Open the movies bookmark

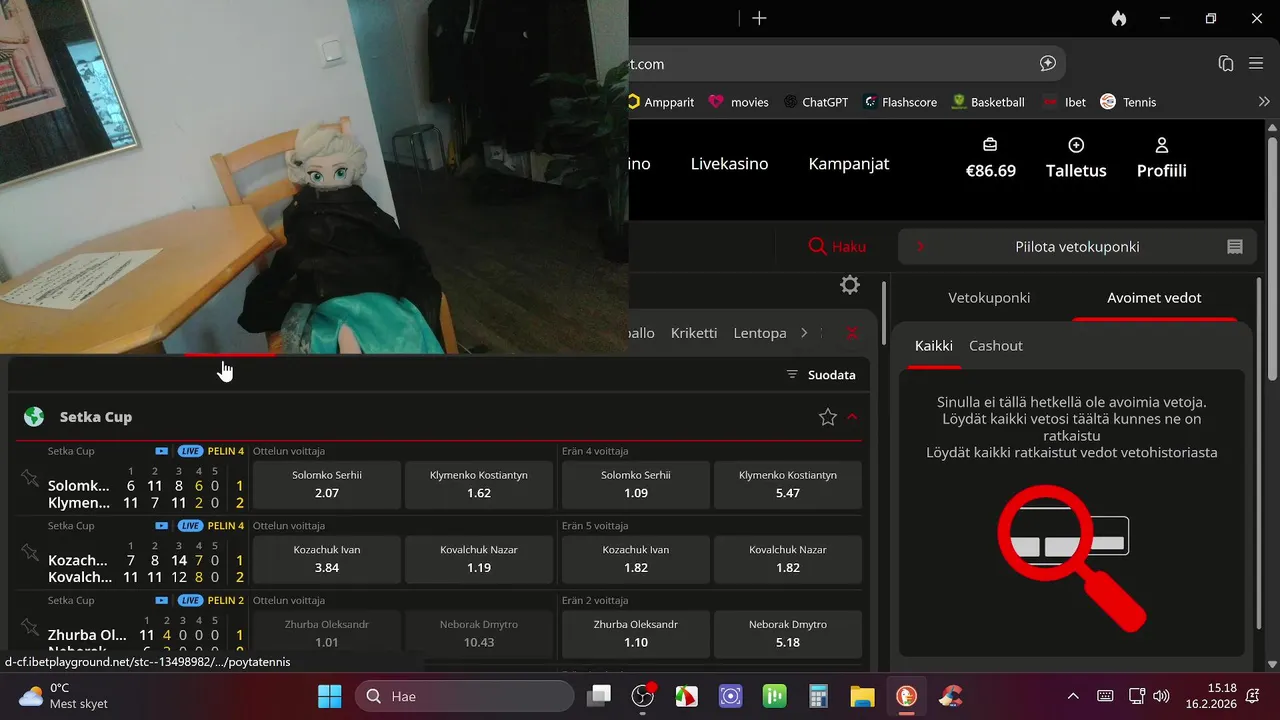[x=739, y=102]
